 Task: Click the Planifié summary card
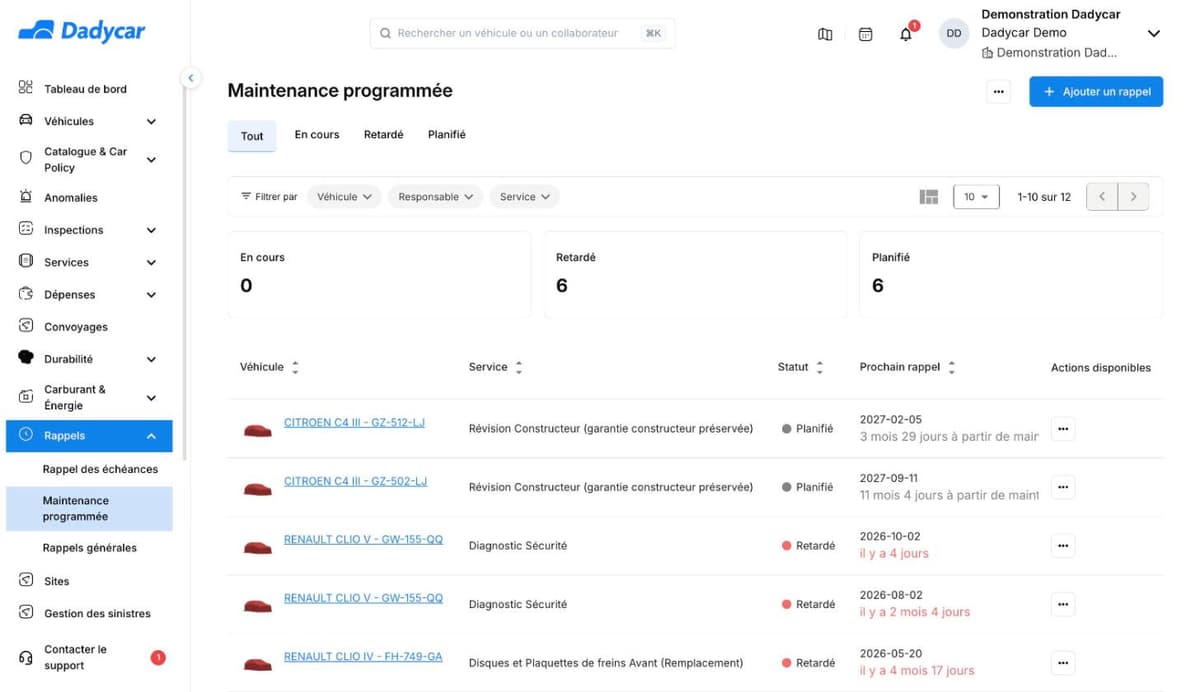point(1011,275)
